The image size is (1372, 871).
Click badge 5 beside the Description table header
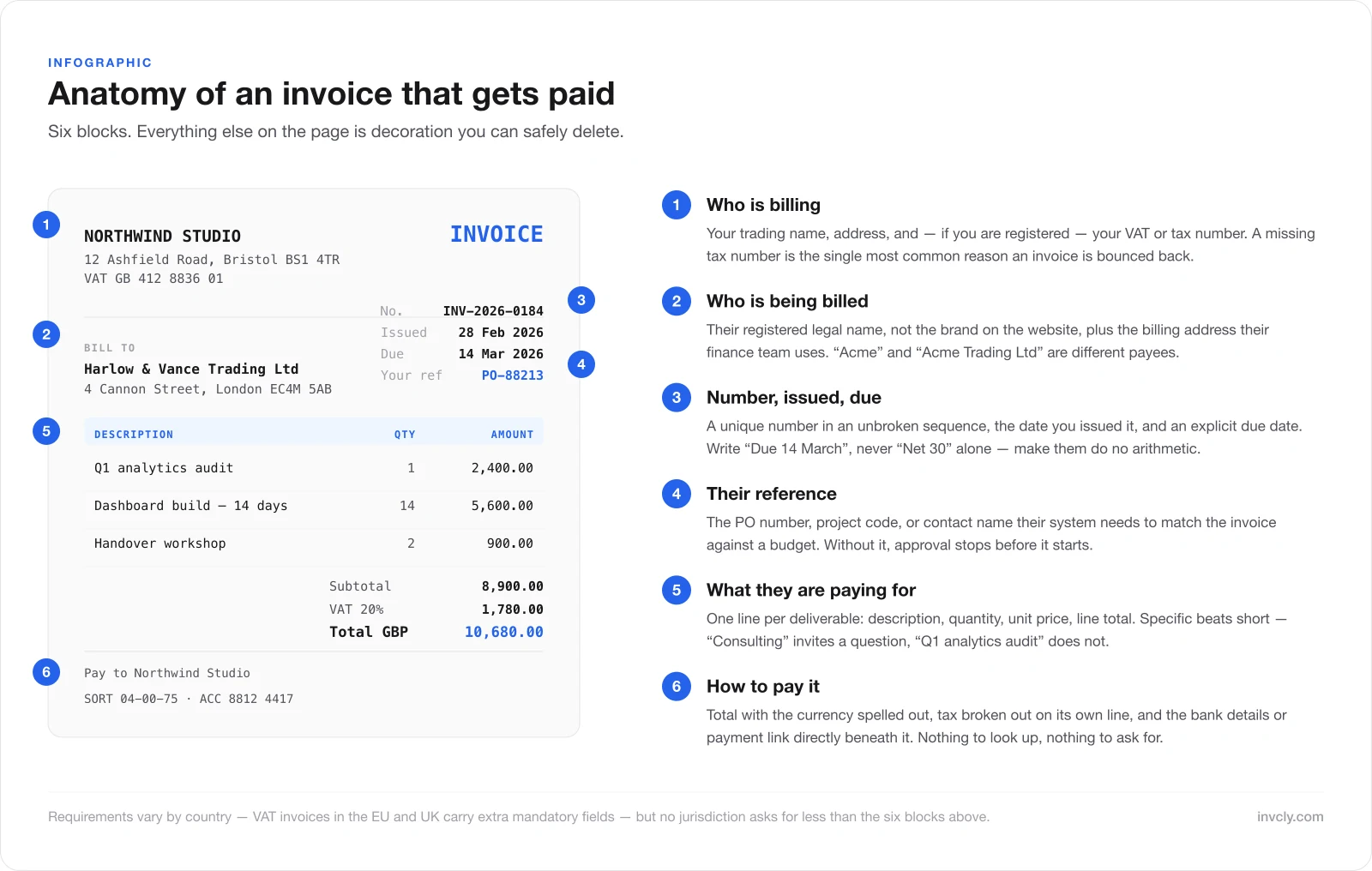coord(46,431)
